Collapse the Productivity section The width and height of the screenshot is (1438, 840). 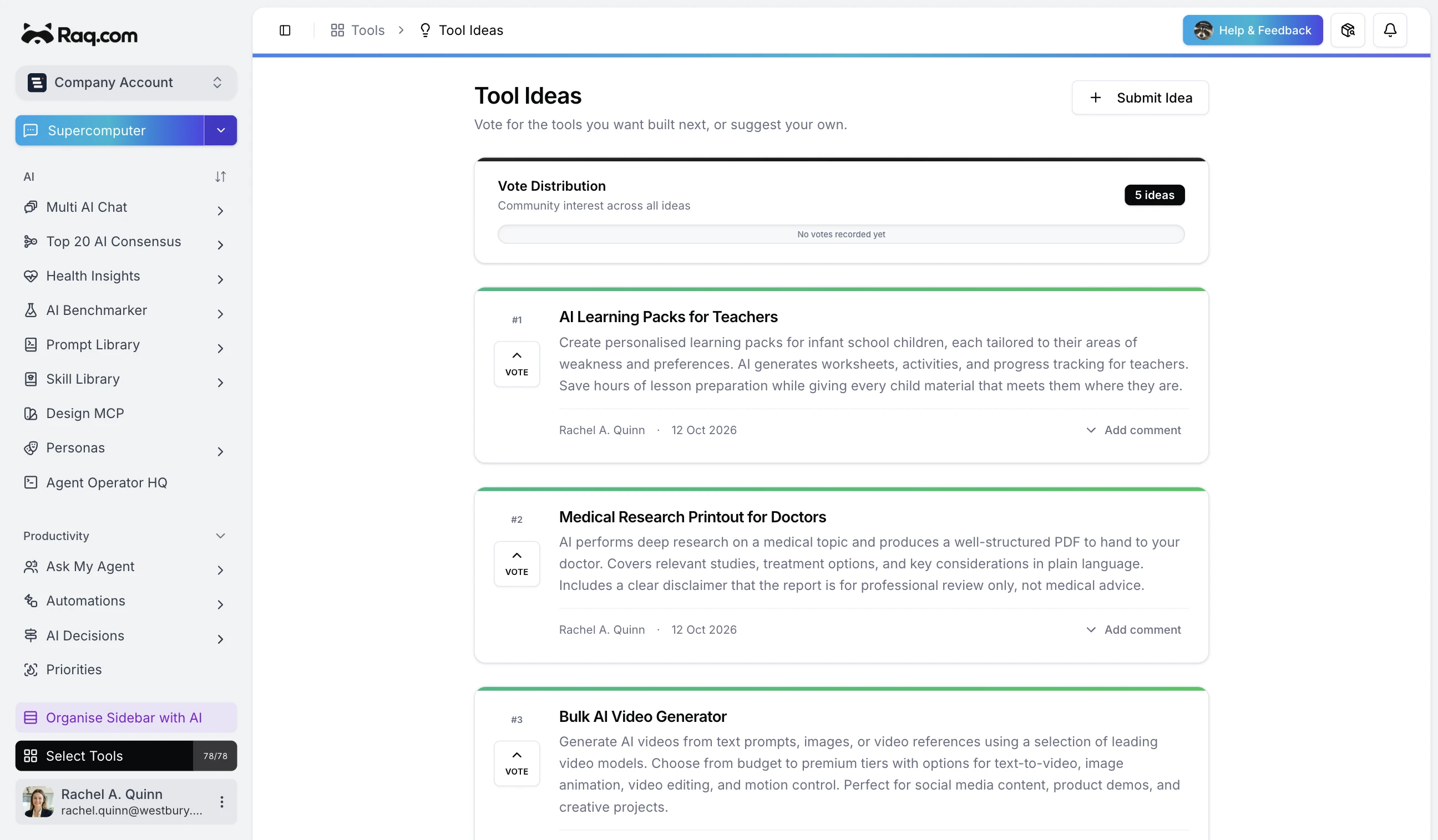click(220, 536)
